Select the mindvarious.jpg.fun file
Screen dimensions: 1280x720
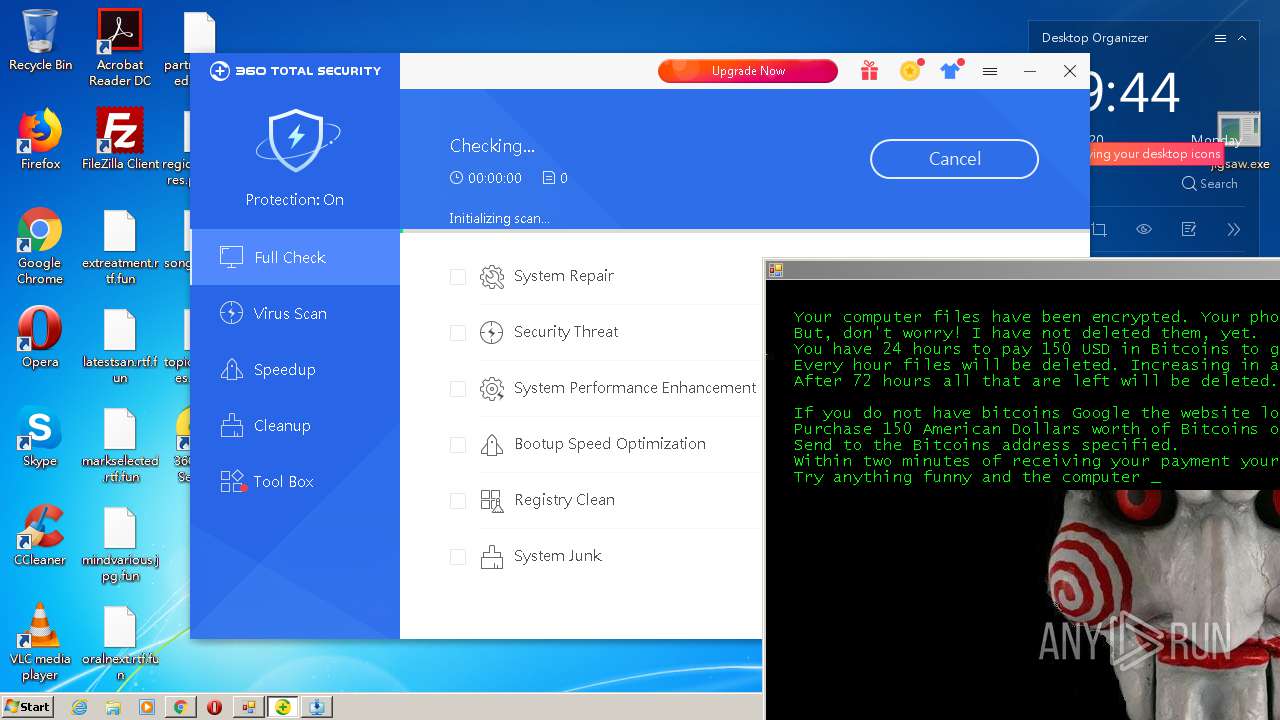[x=120, y=545]
